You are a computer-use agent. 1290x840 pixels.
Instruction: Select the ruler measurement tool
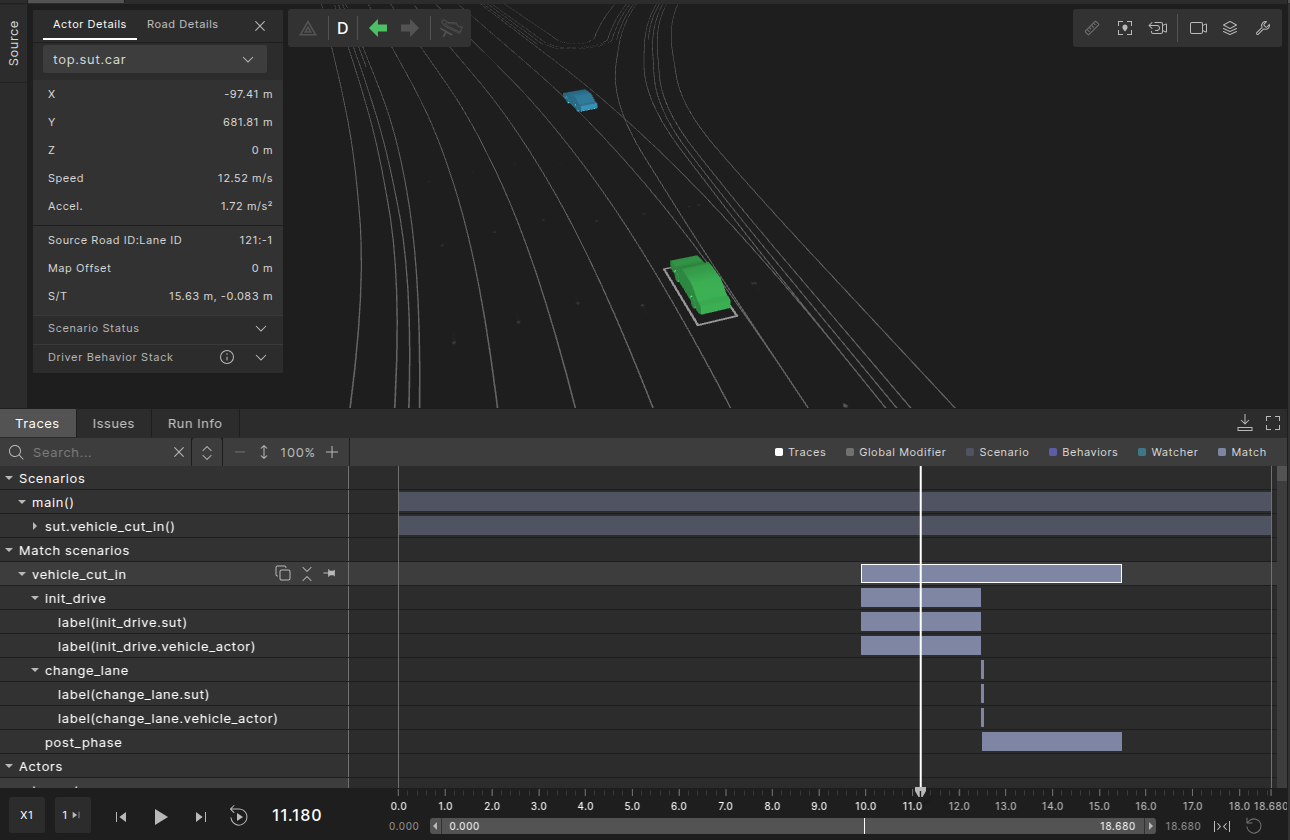point(1092,28)
